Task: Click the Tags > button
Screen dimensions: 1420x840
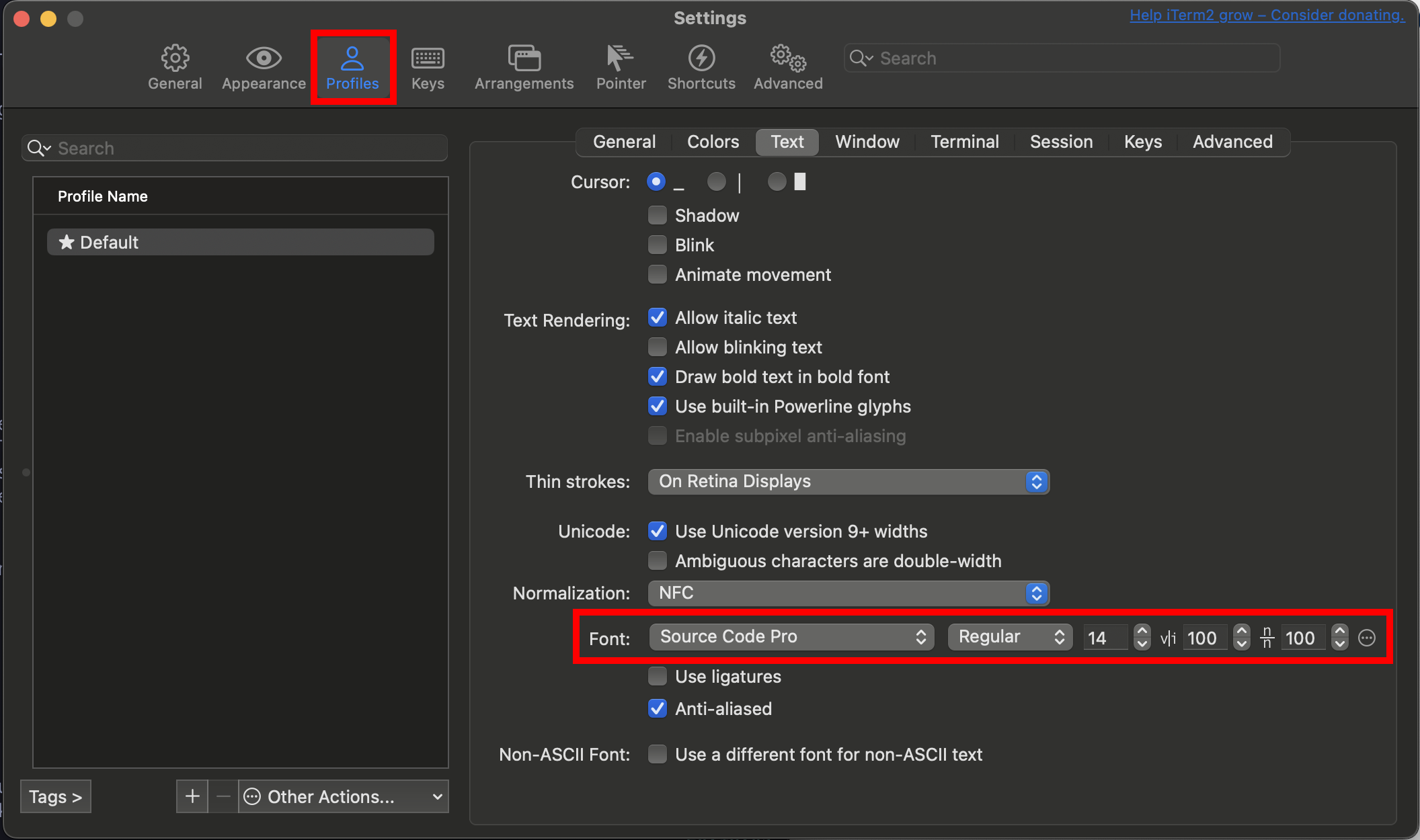Action: [55, 796]
